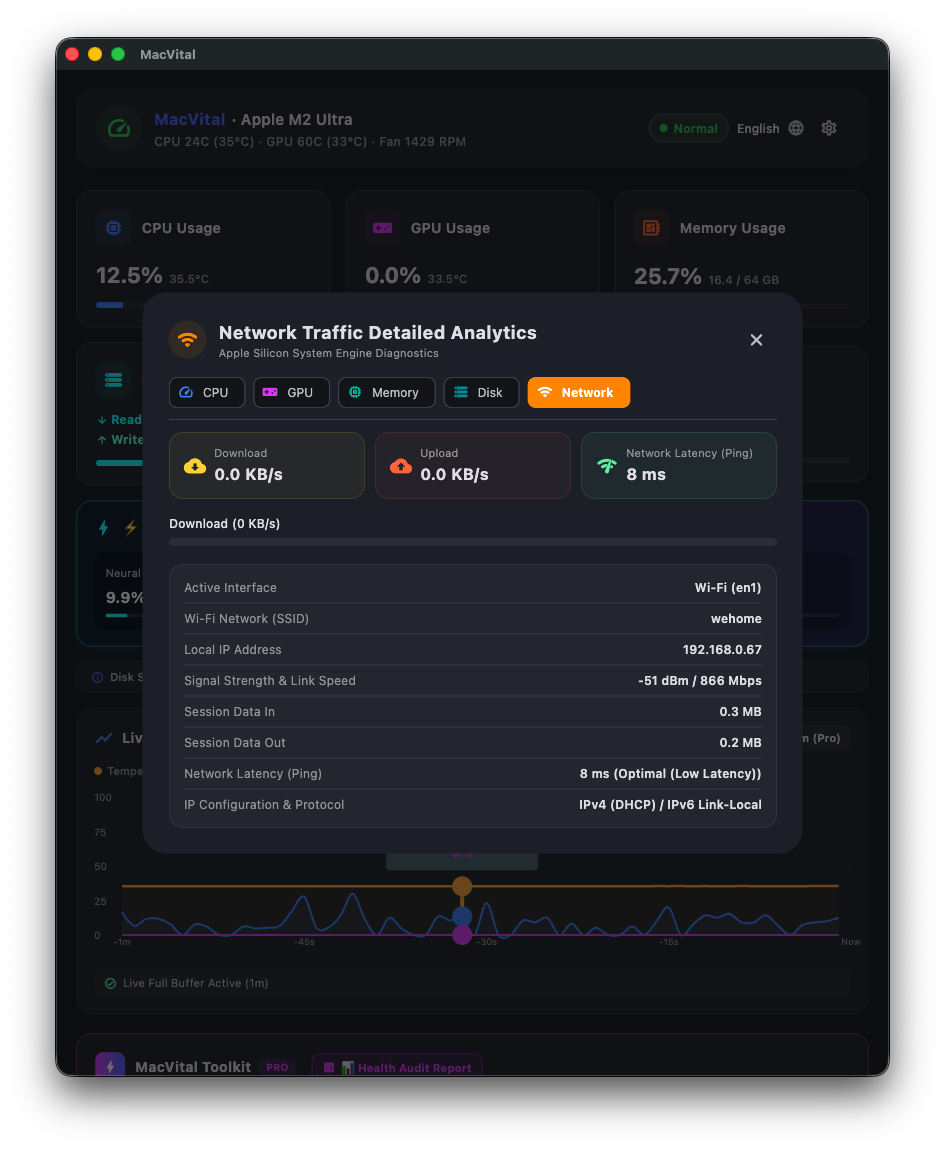This screenshot has width=945, height=1150.
Task: Select the Disk tab
Action: 481,392
